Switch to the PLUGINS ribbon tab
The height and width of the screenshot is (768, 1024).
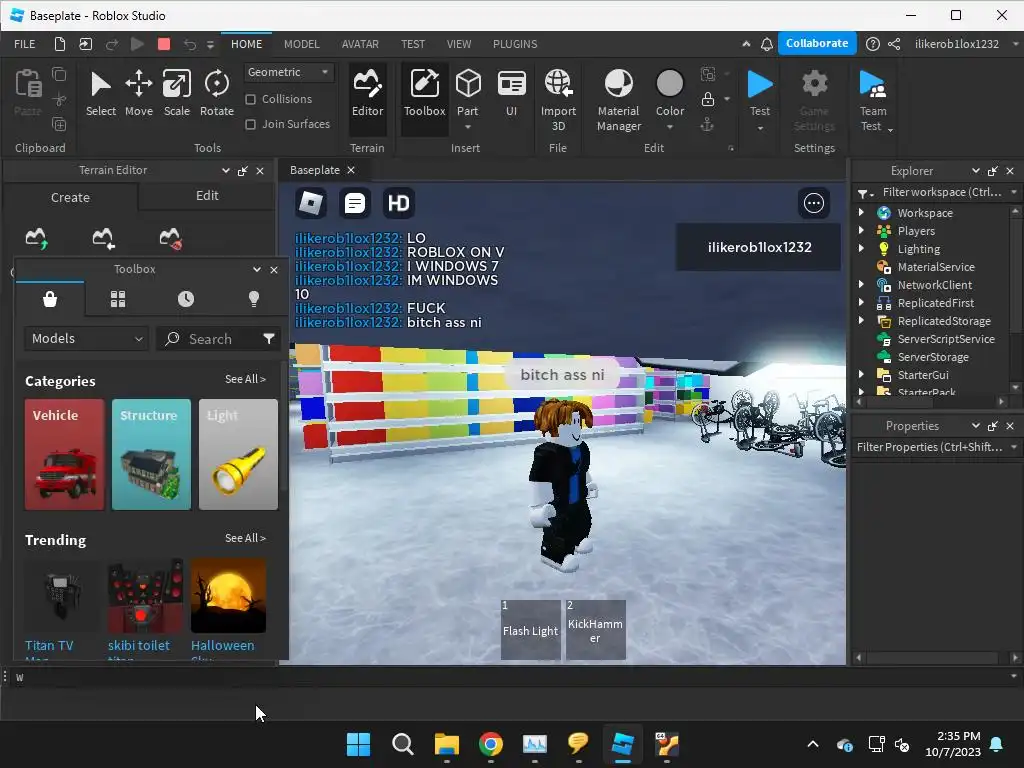pyautogui.click(x=515, y=44)
